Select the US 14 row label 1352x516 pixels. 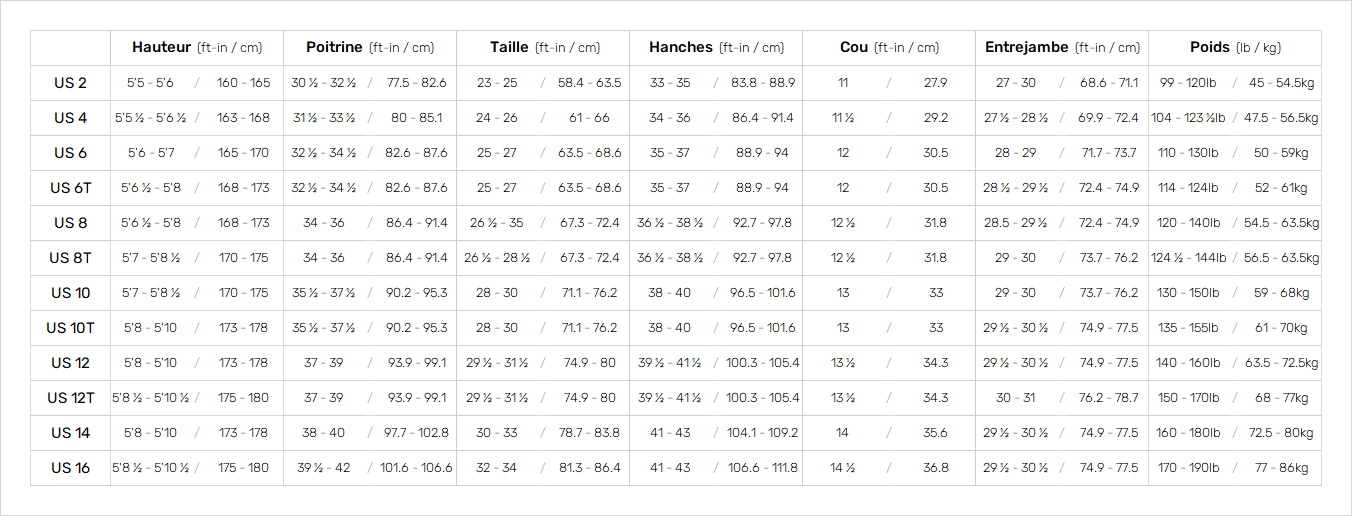pyautogui.click(x=70, y=433)
